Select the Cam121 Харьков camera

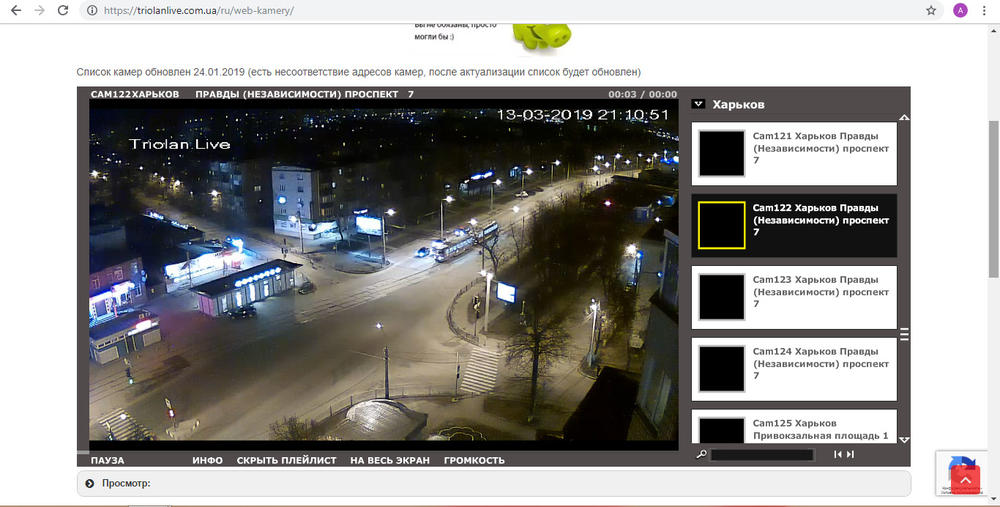point(794,154)
